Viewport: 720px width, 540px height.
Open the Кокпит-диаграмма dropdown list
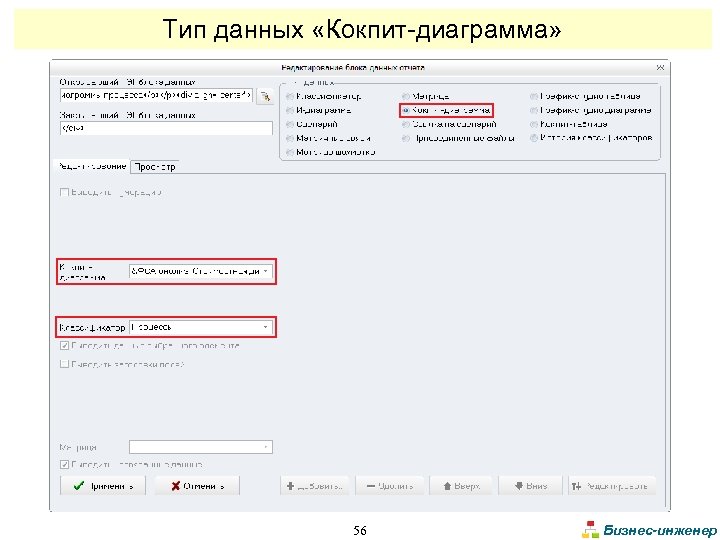201,271
